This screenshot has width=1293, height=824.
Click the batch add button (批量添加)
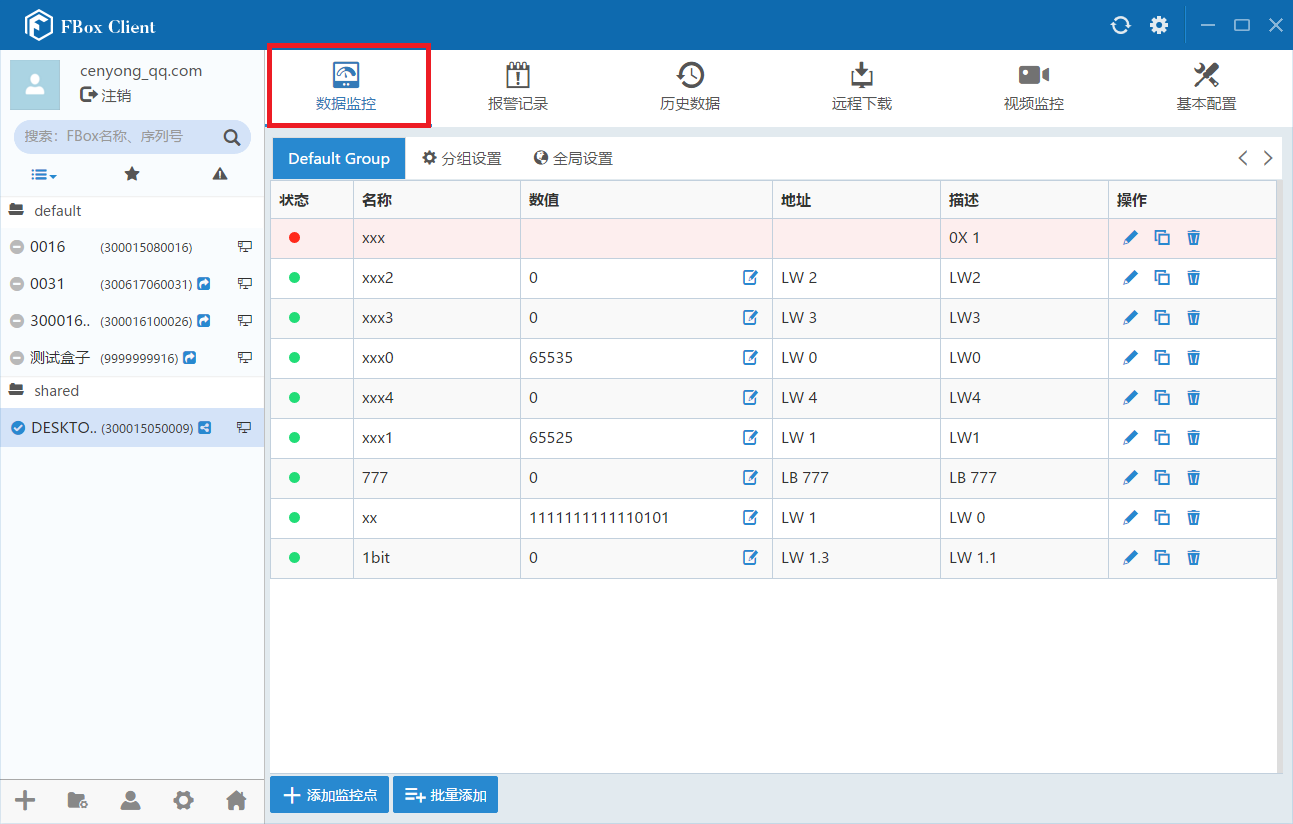tap(445, 795)
